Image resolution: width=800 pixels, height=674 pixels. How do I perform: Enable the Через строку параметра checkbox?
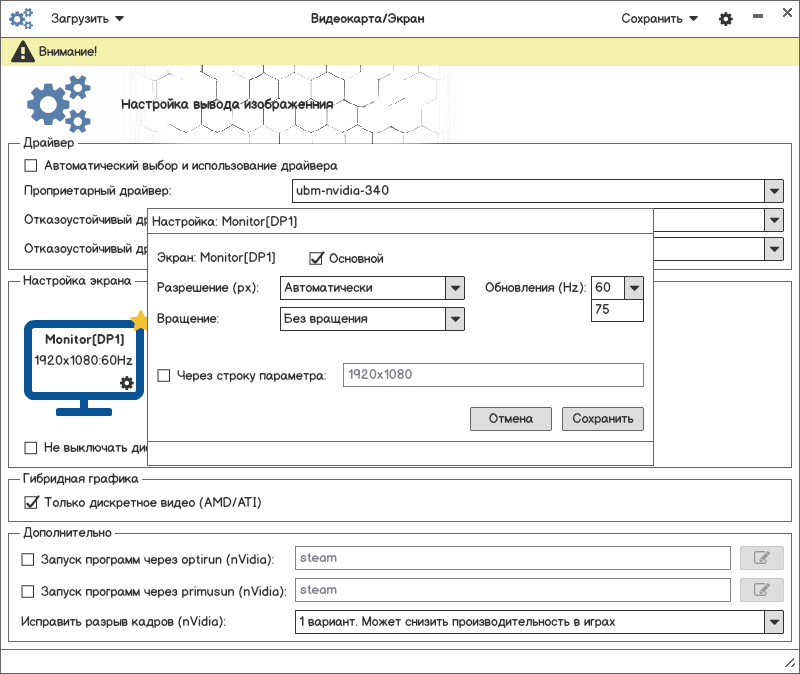point(165,376)
